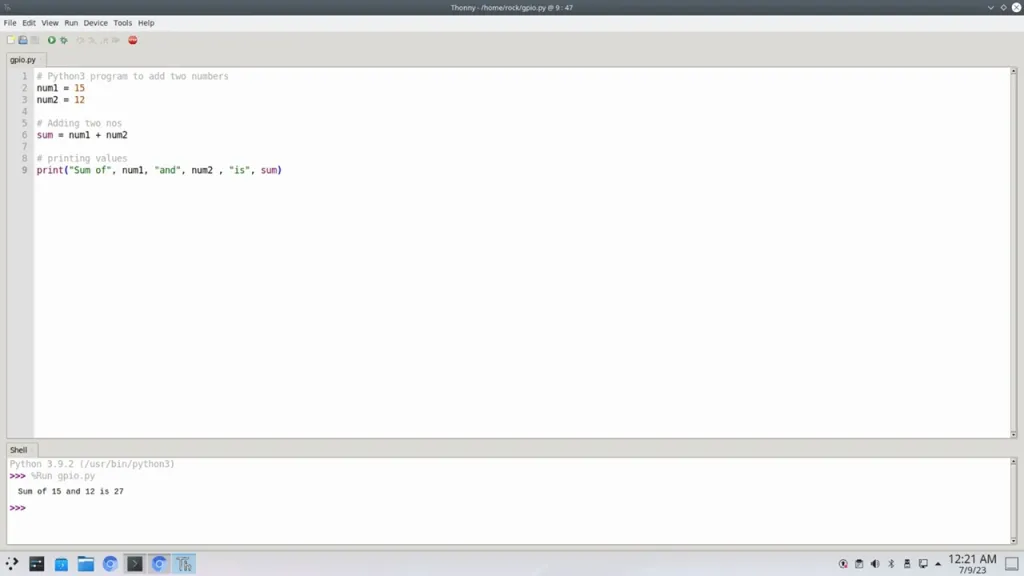Click the Resume debugger icon

point(116,40)
